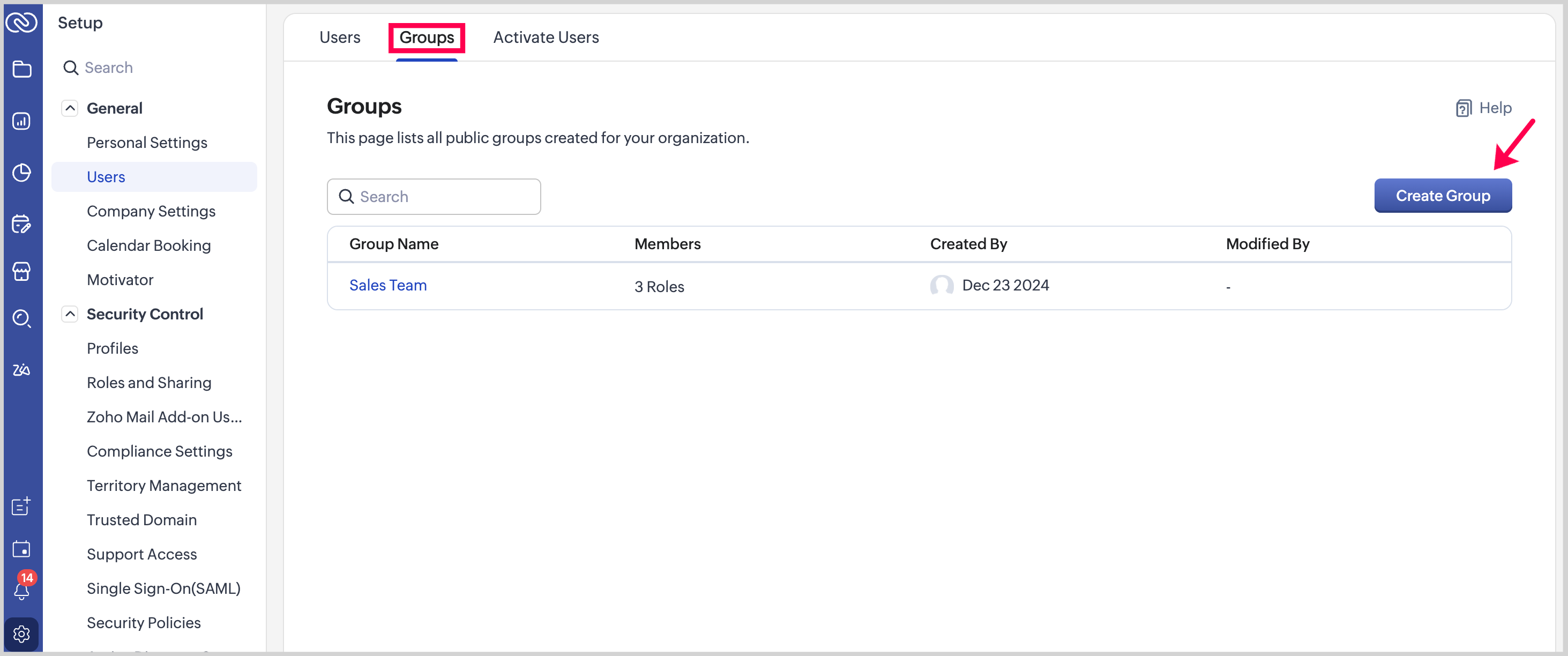Image resolution: width=1568 pixels, height=656 pixels.
Task: Select Roles and Sharing in sidebar
Action: 149,383
